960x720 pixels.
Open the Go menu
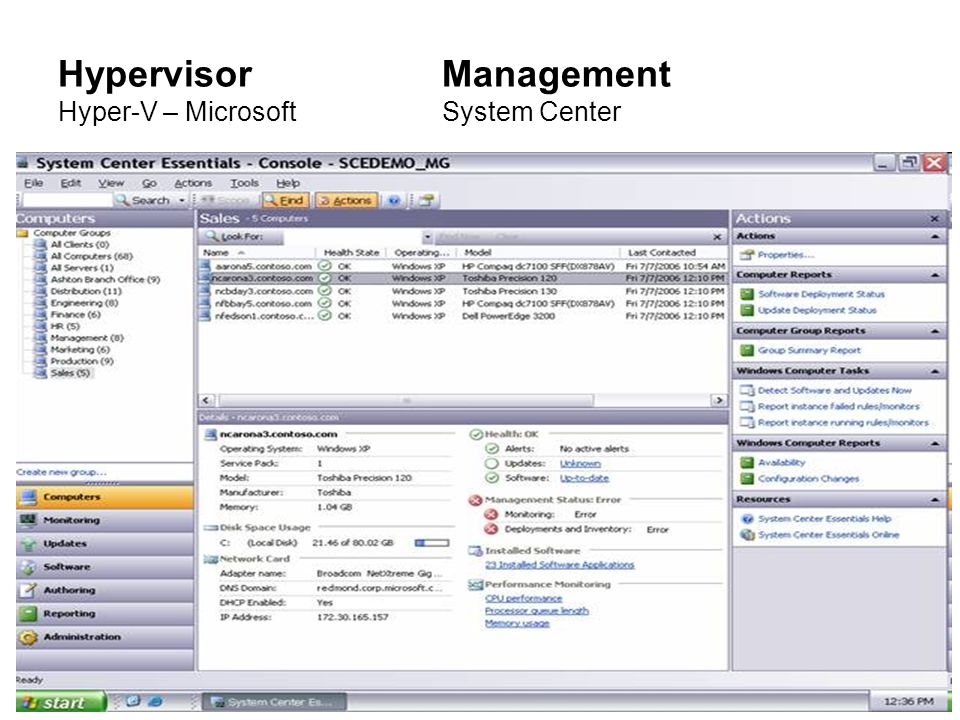(x=149, y=183)
